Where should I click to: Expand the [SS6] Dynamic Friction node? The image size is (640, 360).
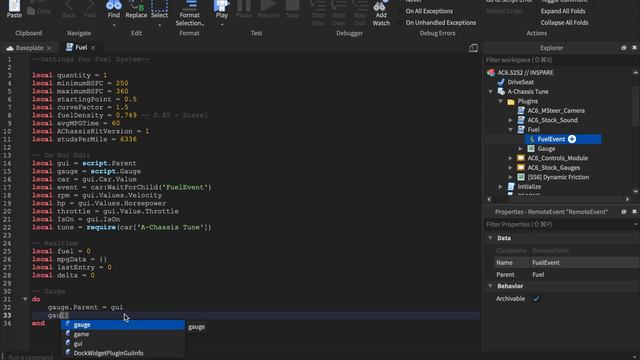[x=510, y=177]
